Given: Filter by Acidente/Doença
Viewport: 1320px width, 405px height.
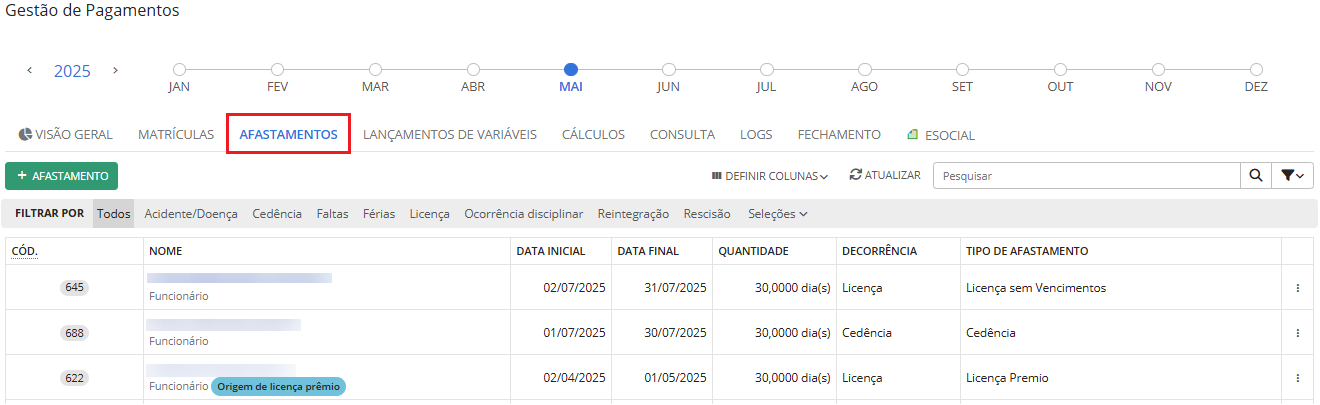Looking at the screenshot, I should [191, 214].
